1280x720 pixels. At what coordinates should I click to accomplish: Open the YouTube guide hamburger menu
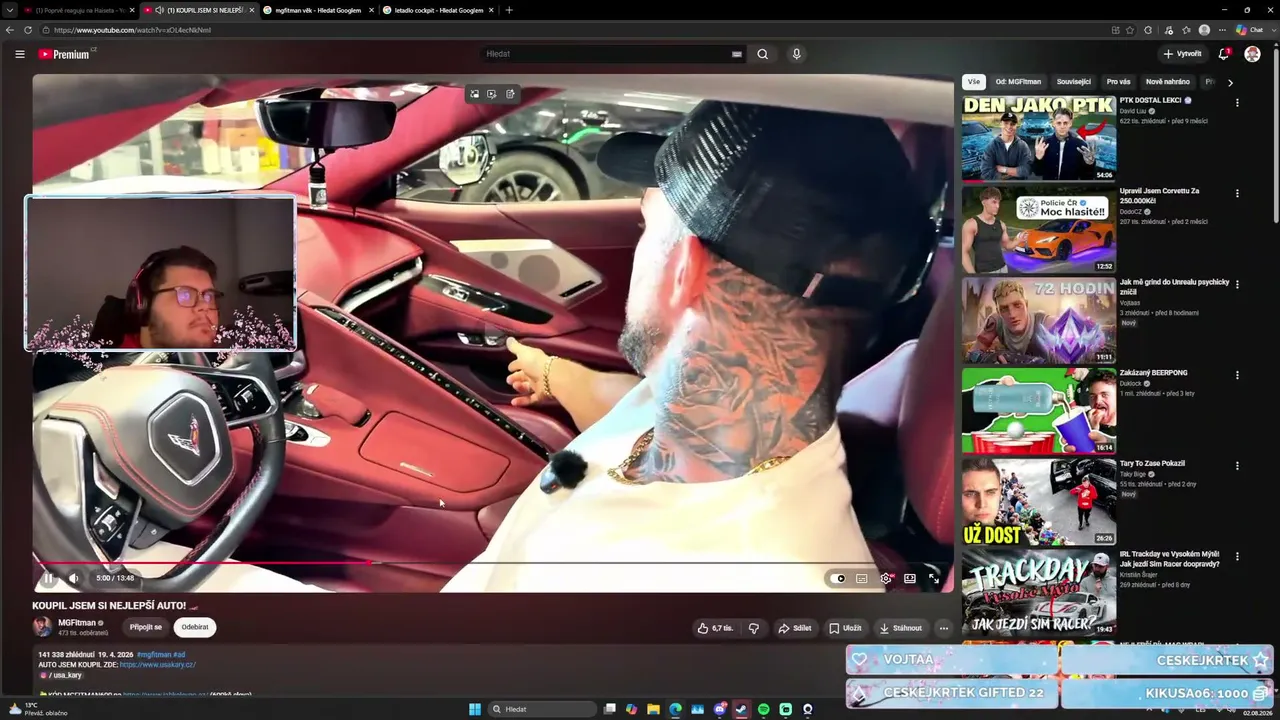[20, 54]
